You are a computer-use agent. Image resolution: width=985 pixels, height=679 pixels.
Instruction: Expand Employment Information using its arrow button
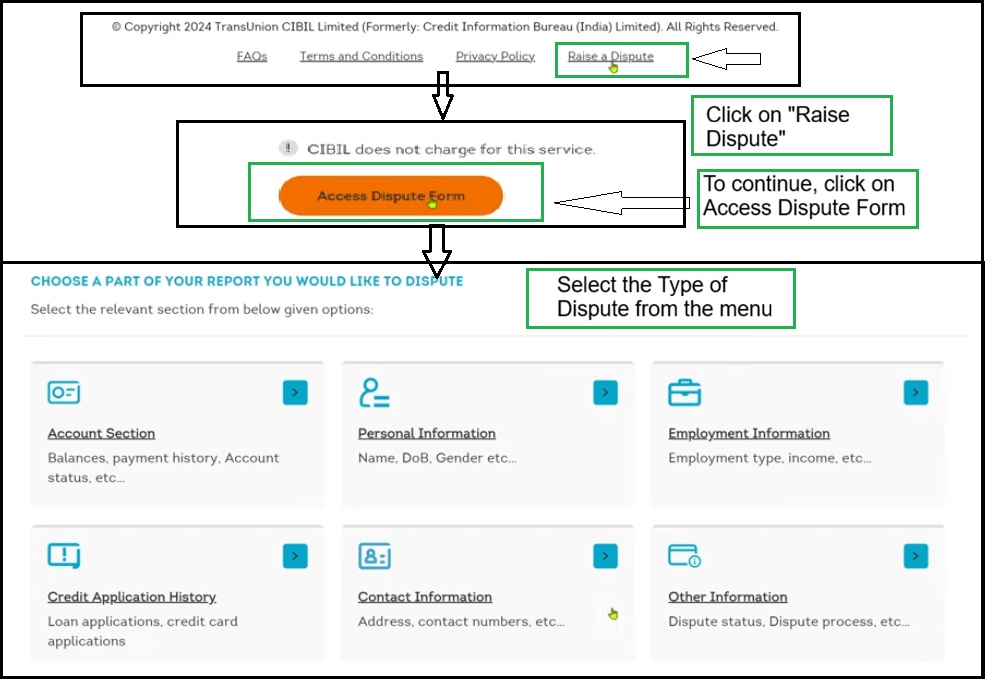coord(916,393)
